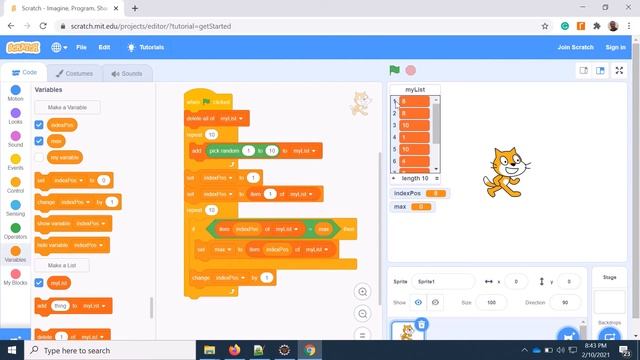Image resolution: width=640 pixels, height=360 pixels.
Task: Reload the browser page
Action: coord(43,26)
